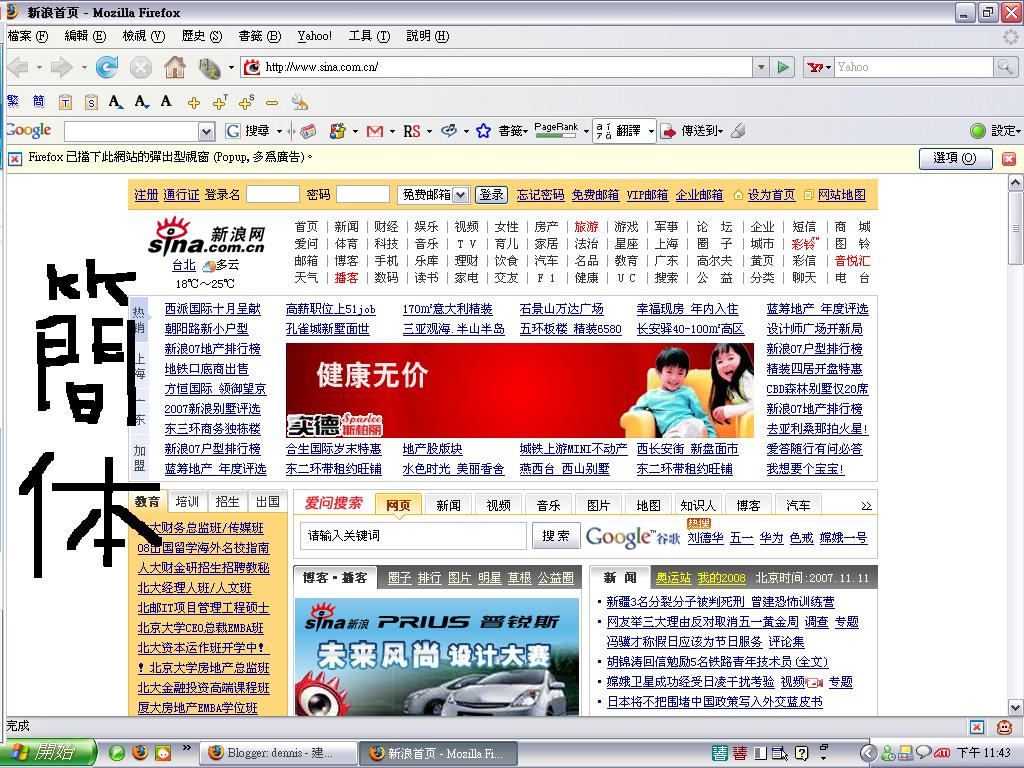The image size is (1024, 768).
Task: Convert page to Simplified Chinese (簡)
Action: pyautogui.click(x=39, y=101)
